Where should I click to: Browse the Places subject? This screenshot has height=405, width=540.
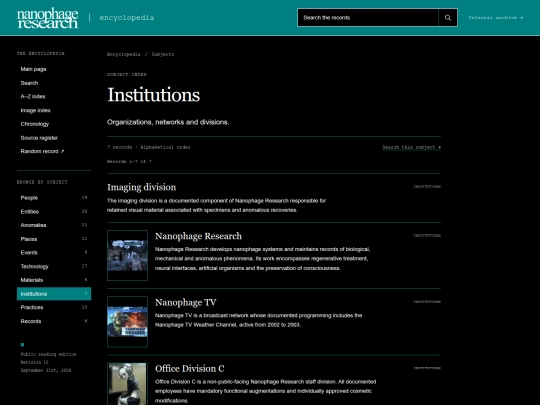[x=54, y=239]
